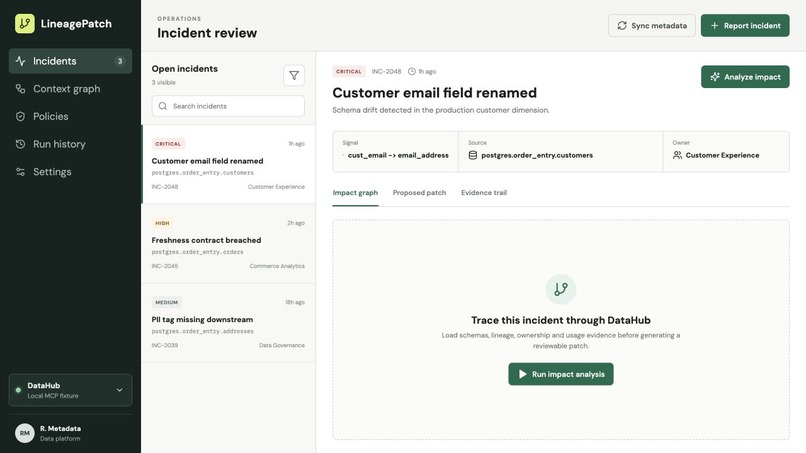Click the LineagePatch logo icon

pyautogui.click(x=25, y=24)
